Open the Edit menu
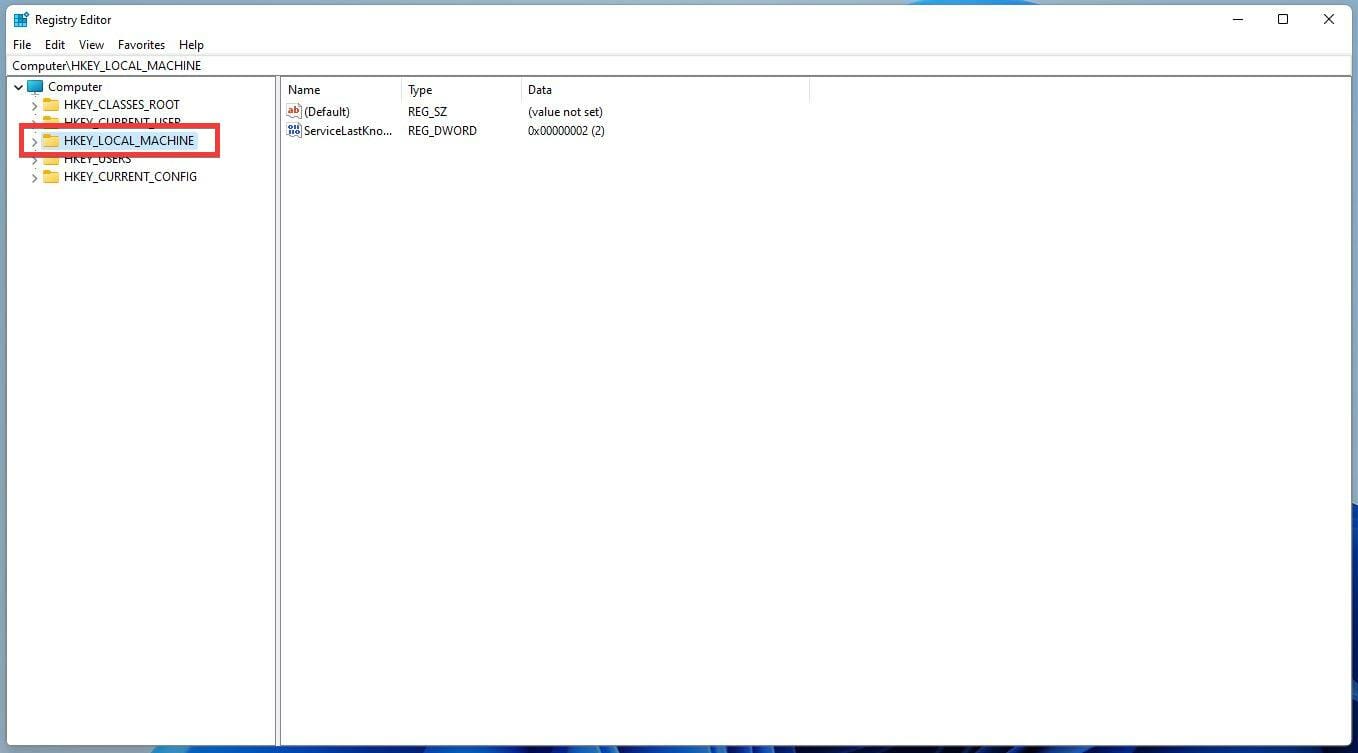 pyautogui.click(x=55, y=45)
